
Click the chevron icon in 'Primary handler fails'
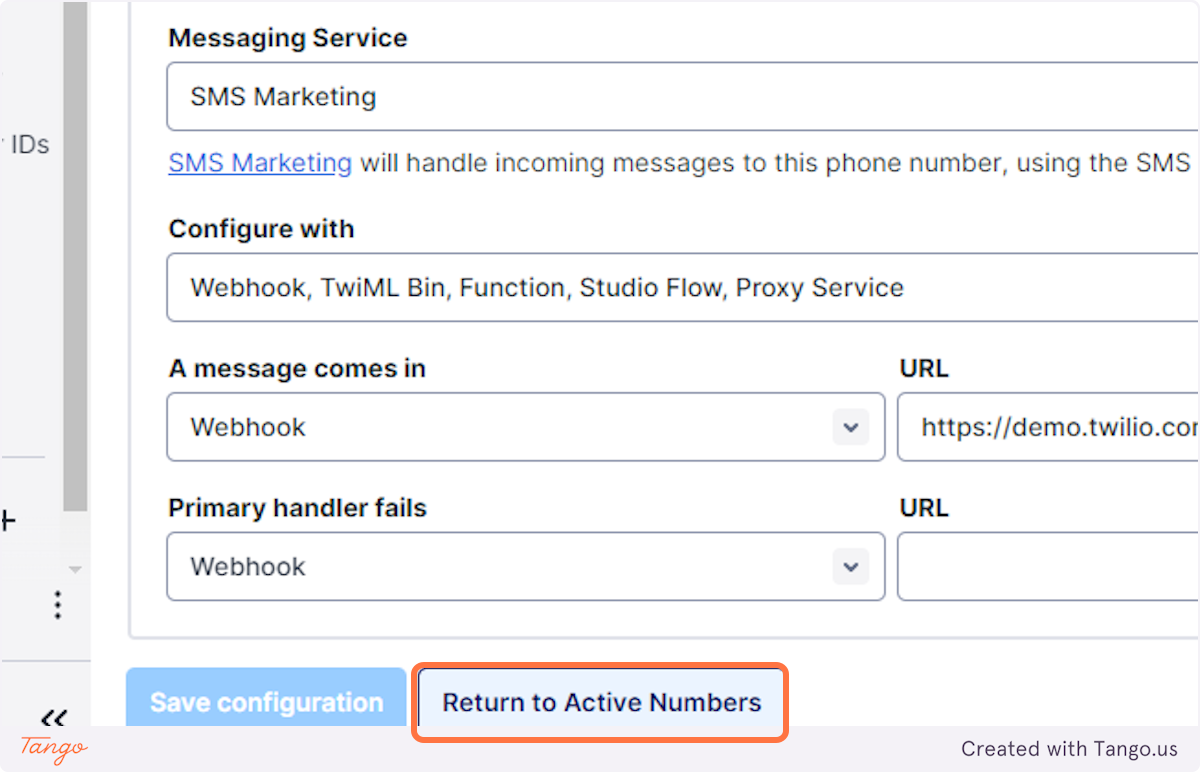point(850,567)
